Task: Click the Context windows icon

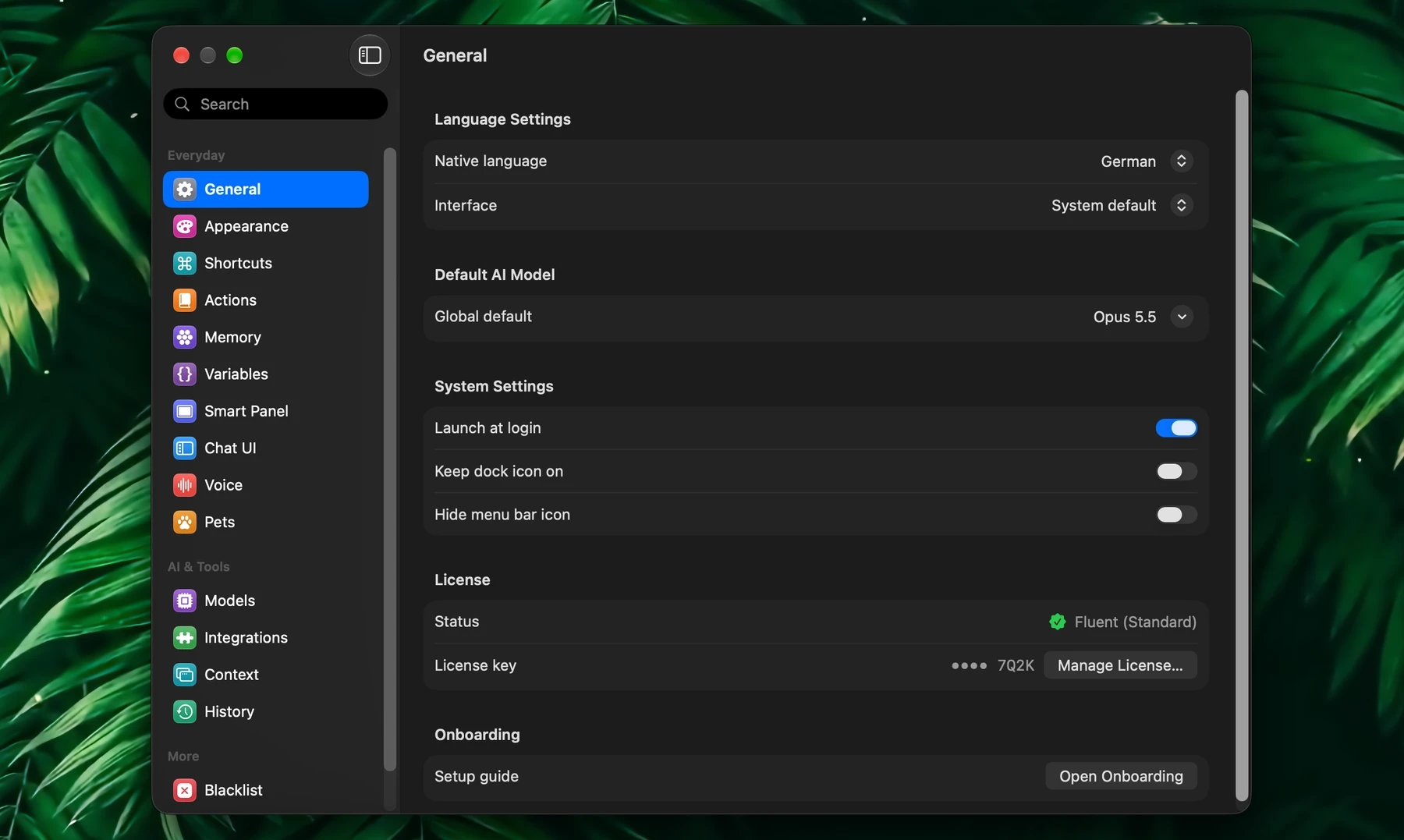Action: tap(185, 675)
